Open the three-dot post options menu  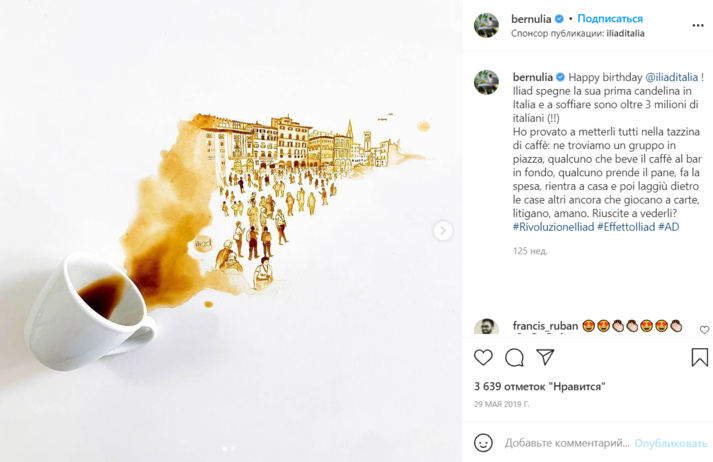tap(698, 25)
